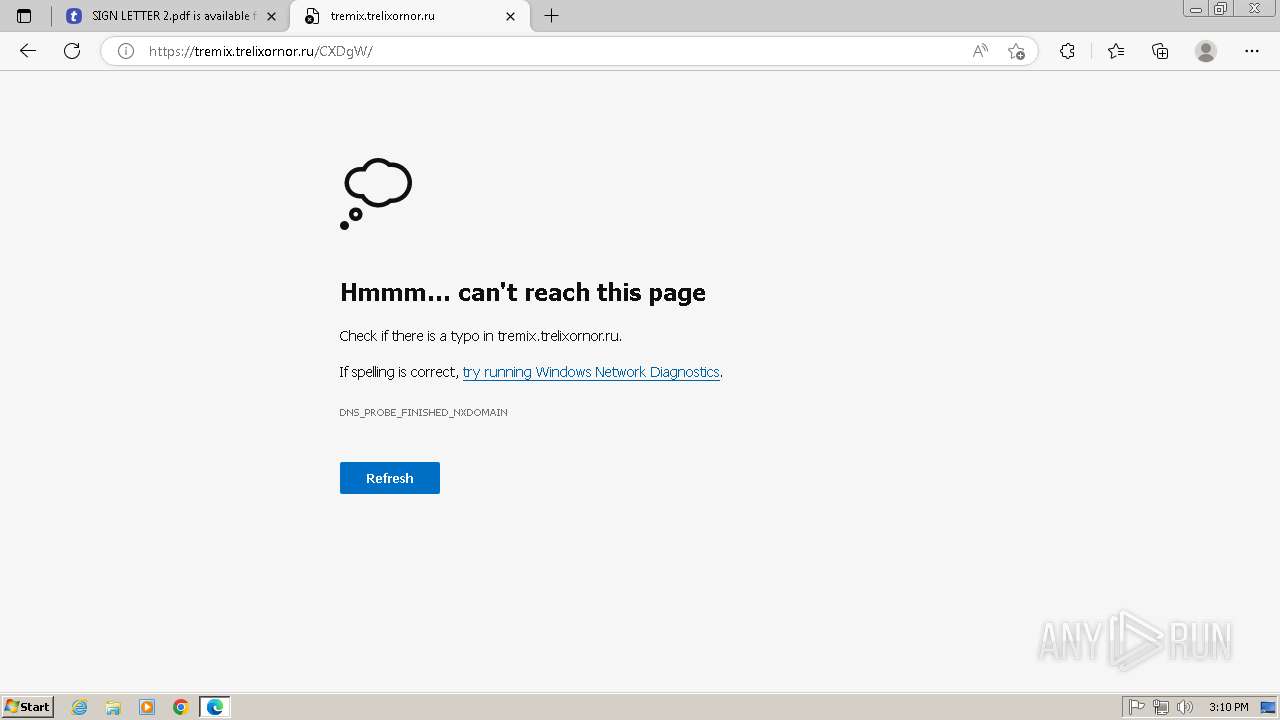Image resolution: width=1280 pixels, height=720 pixels.
Task: Click Show desktop icon by the clock
Action: tap(1268, 707)
